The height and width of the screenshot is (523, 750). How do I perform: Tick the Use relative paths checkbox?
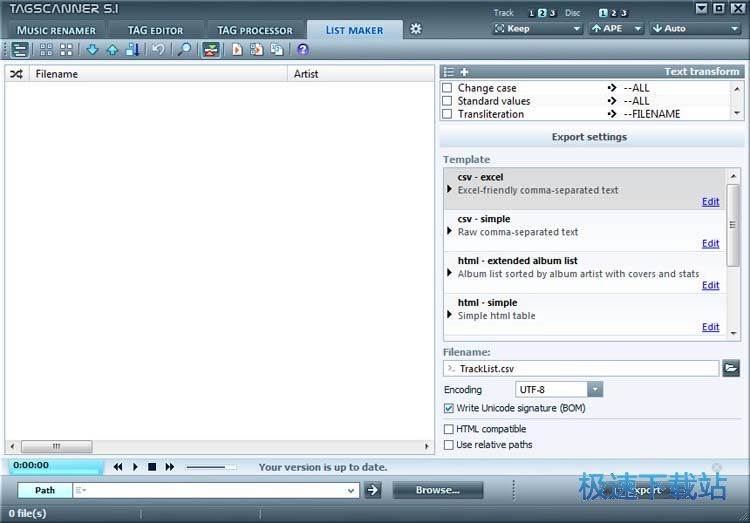coord(449,445)
